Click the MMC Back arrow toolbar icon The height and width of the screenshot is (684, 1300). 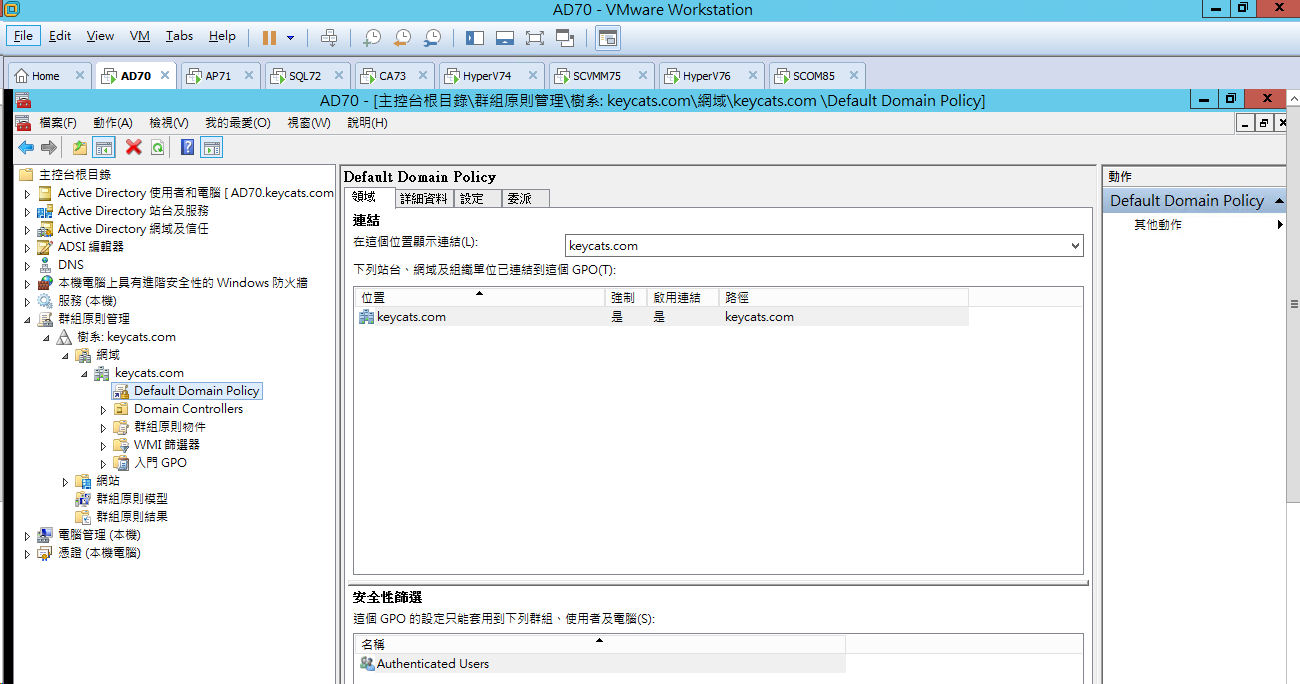pyautogui.click(x=26, y=148)
